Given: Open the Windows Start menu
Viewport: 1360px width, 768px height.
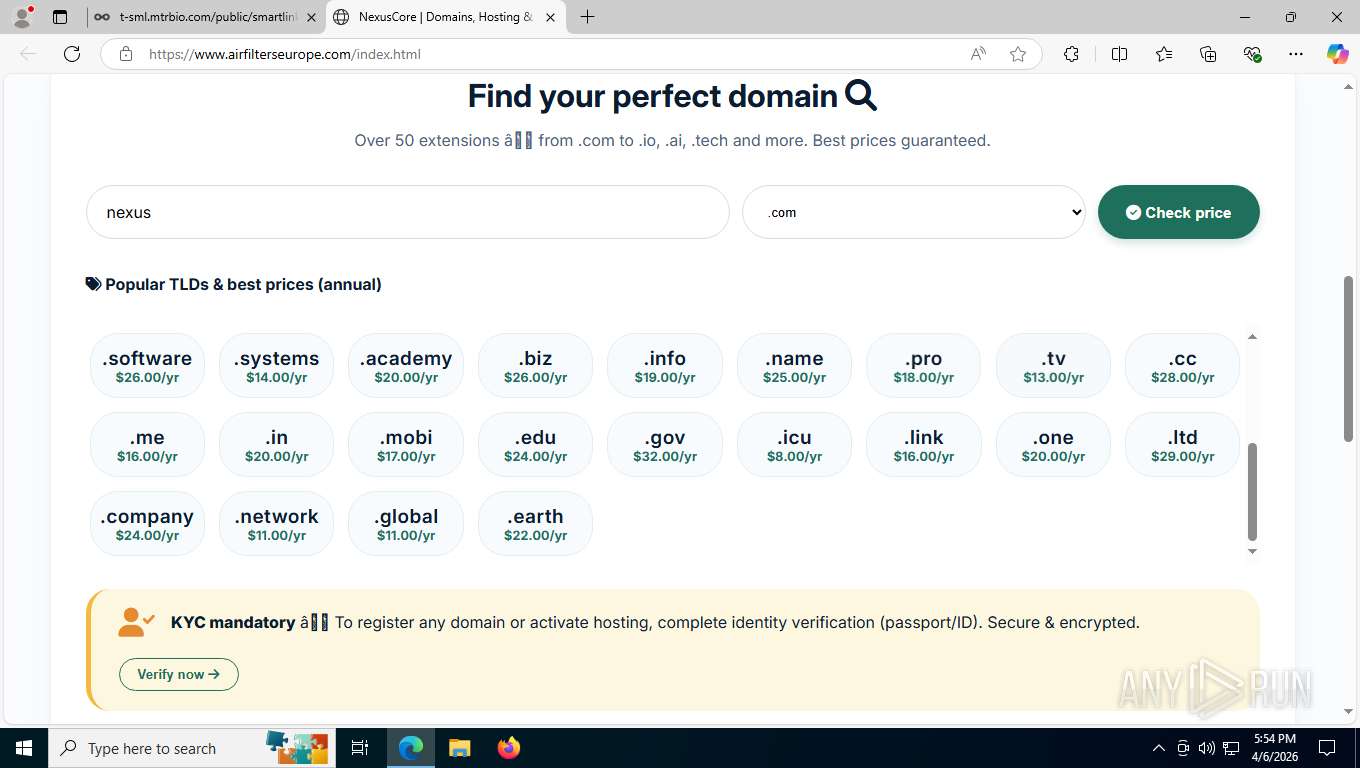Looking at the screenshot, I should pyautogui.click(x=23, y=748).
